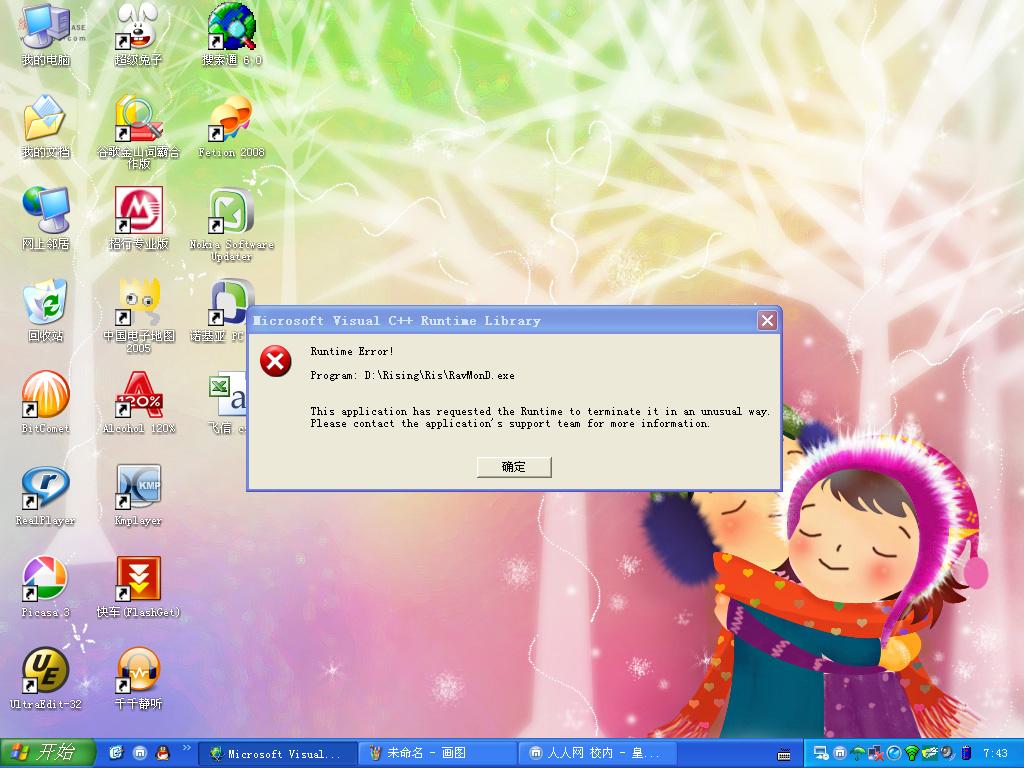Screen dimensions: 1024x768
Task: Click the green wireless signal tray icon
Action: pos(912,754)
